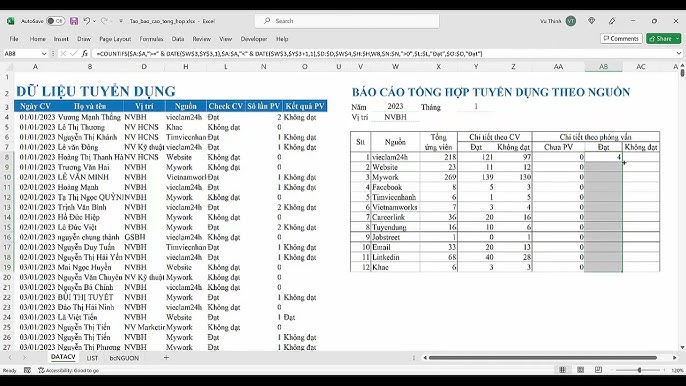Select cell with name 'Vương Mạnh Thắng'
This screenshot has height=386, width=686.
pos(89,117)
